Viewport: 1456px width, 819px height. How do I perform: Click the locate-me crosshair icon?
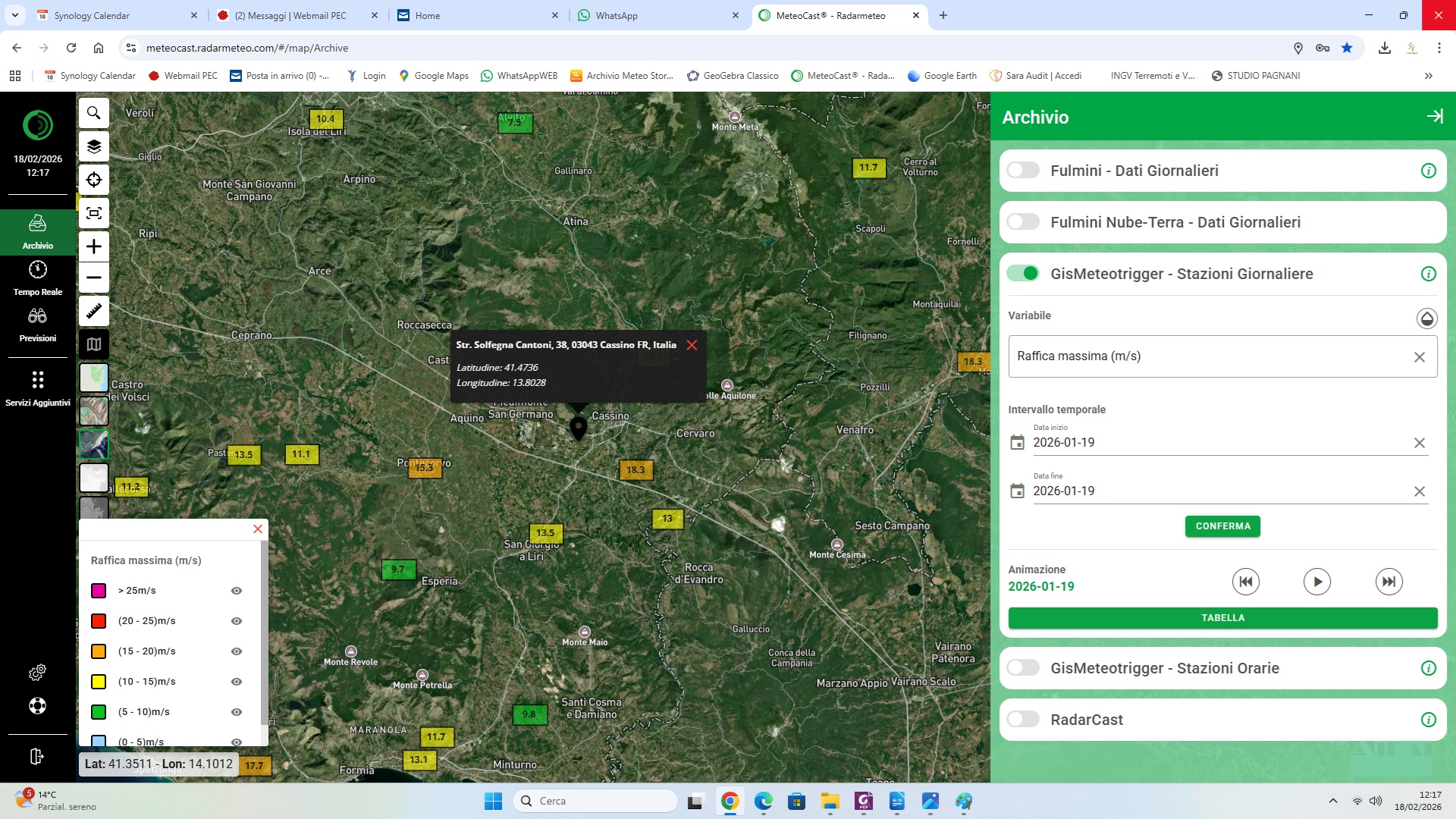click(94, 180)
